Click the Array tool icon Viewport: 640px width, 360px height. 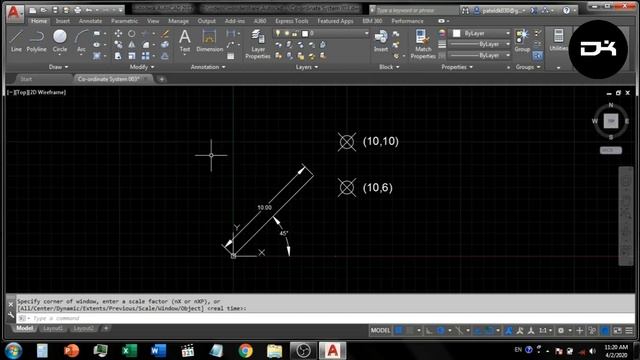pyautogui.click(x=145, y=56)
